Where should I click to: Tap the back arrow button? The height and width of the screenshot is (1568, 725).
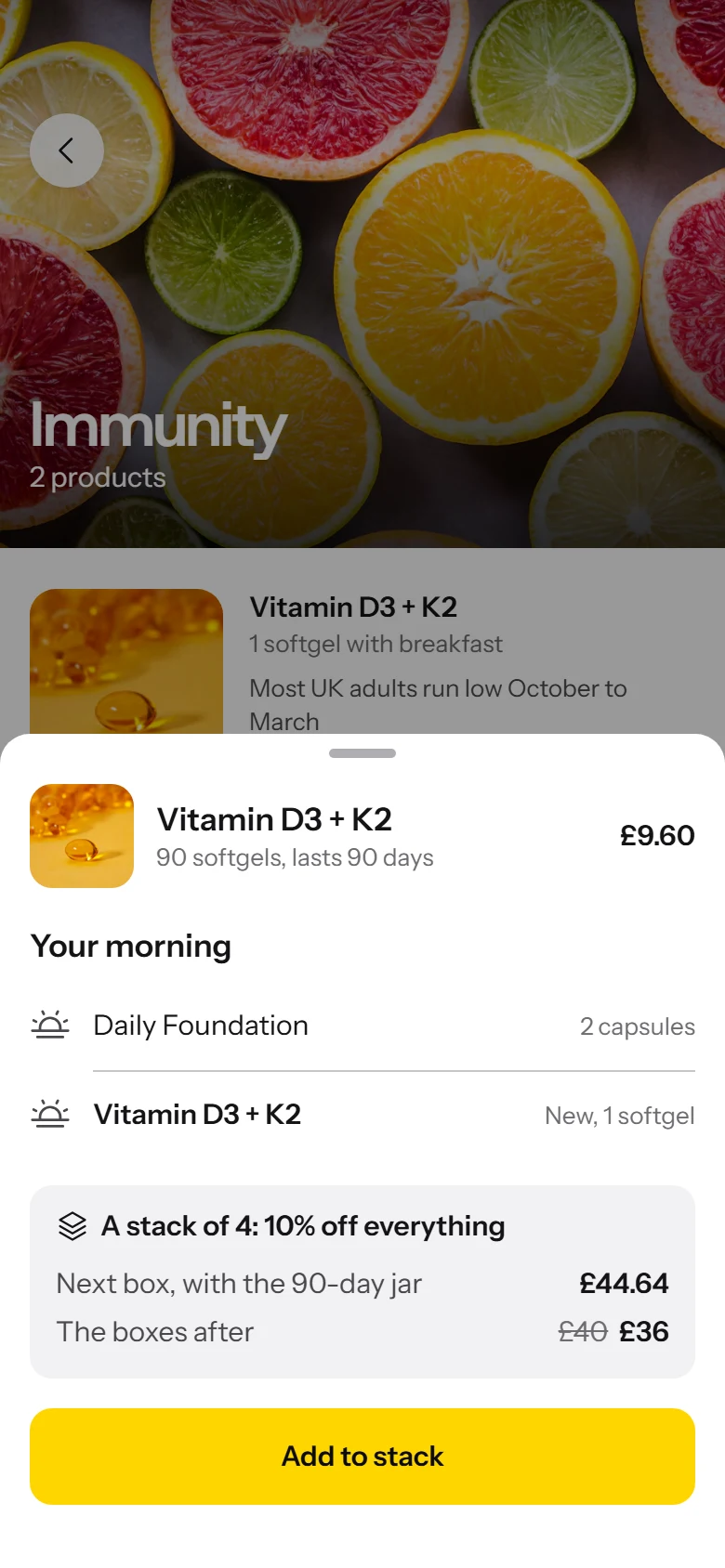(x=67, y=150)
